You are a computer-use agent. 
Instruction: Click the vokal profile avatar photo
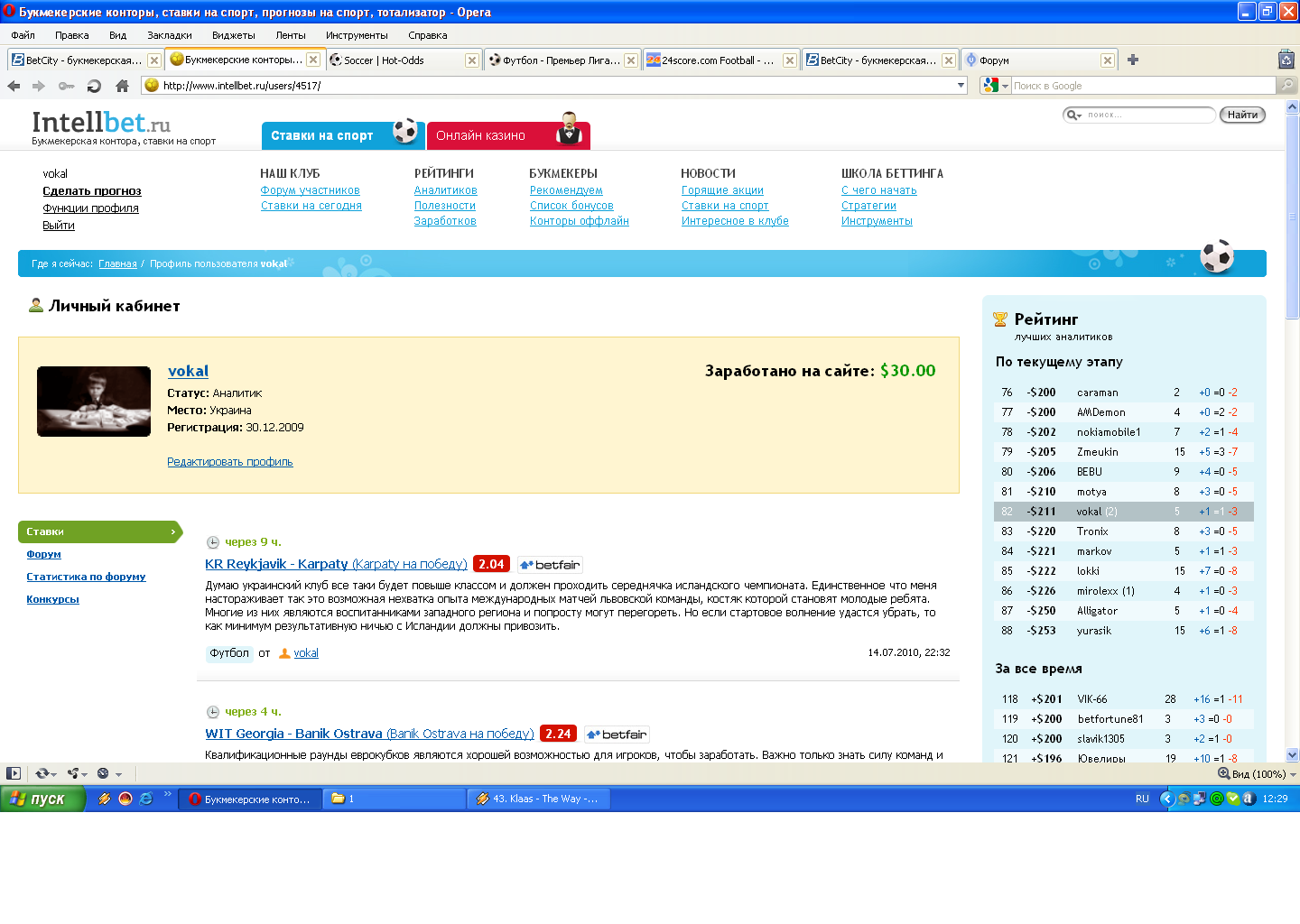click(94, 402)
